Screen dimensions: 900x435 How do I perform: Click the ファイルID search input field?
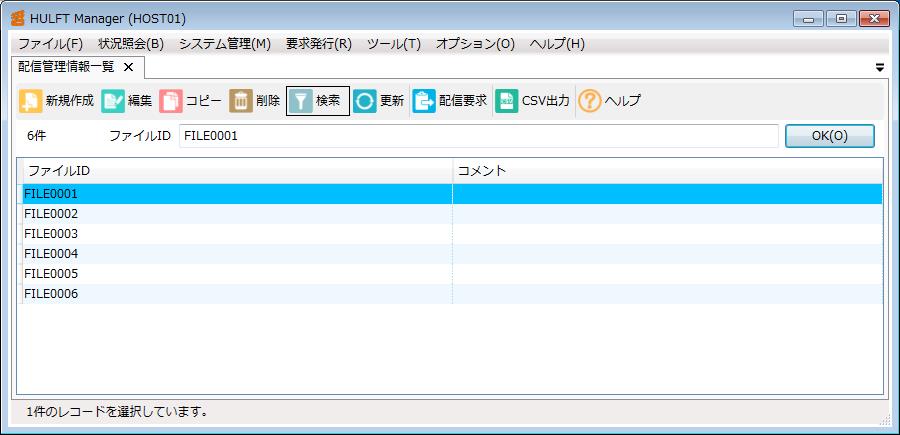pos(479,136)
